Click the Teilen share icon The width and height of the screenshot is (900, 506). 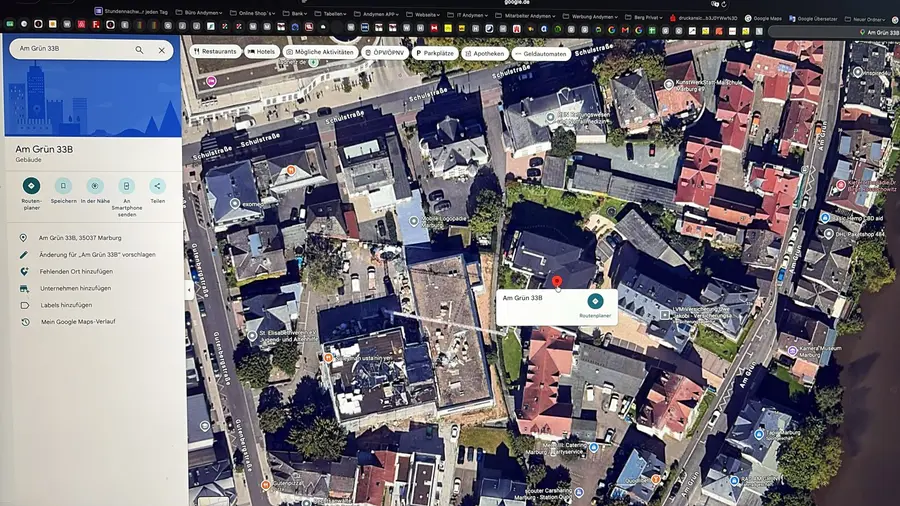click(157, 186)
